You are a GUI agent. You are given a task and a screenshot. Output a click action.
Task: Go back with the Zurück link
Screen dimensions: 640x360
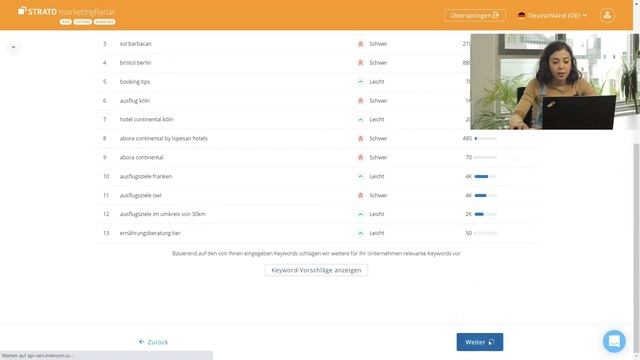pos(153,342)
